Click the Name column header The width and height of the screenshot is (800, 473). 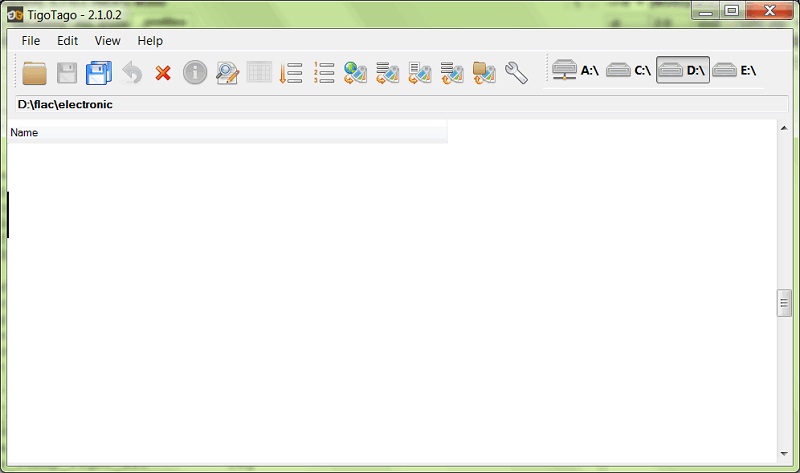[228, 133]
